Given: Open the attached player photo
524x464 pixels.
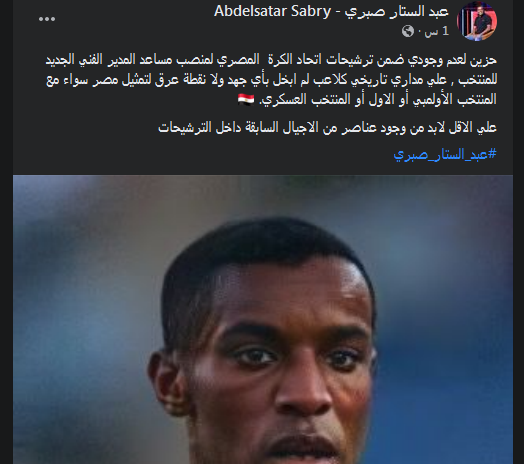Looking at the screenshot, I should tap(263, 319).
